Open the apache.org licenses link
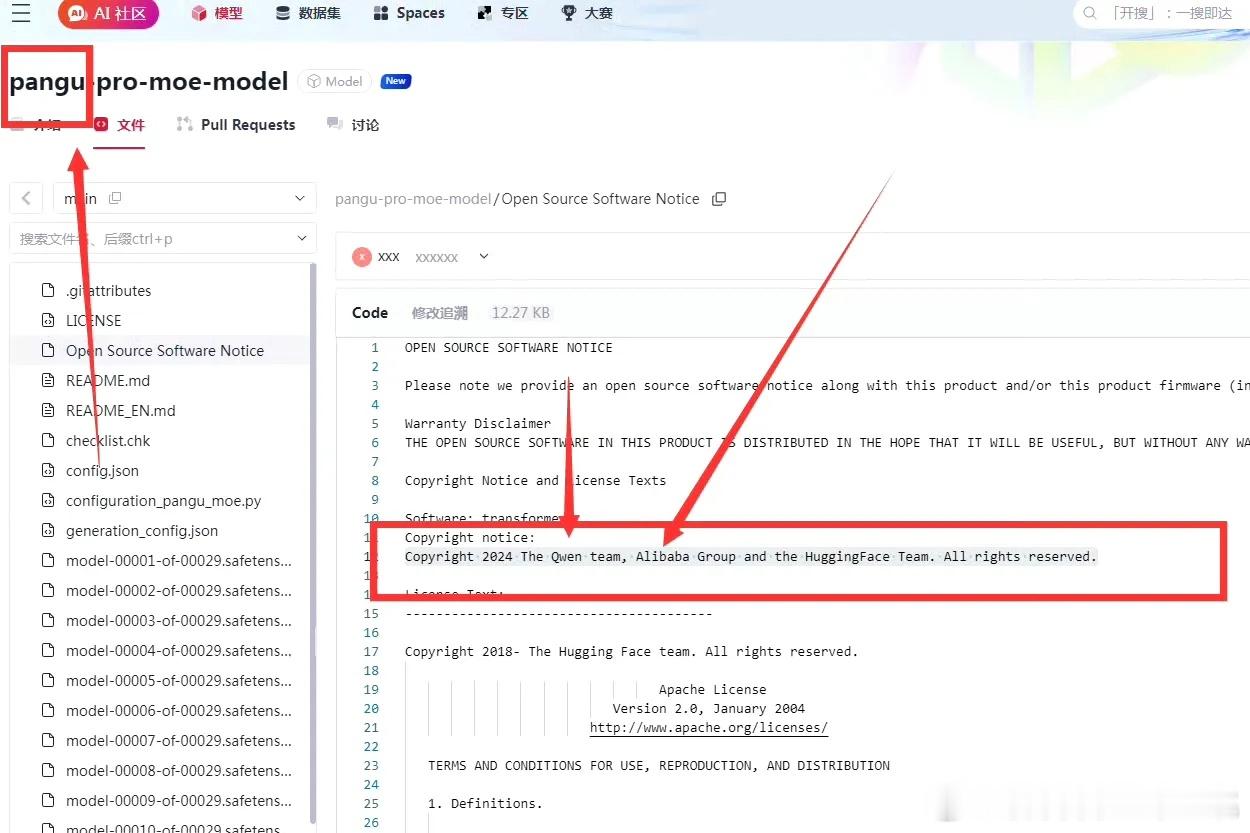 point(709,728)
